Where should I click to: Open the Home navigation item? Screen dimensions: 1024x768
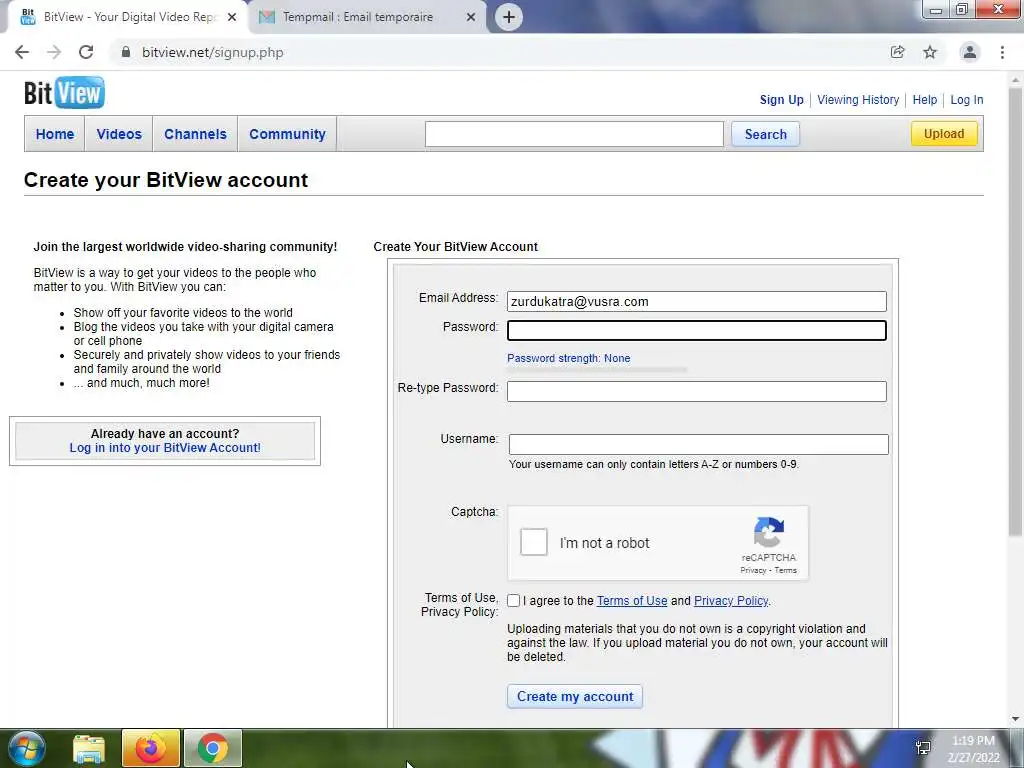click(x=55, y=134)
